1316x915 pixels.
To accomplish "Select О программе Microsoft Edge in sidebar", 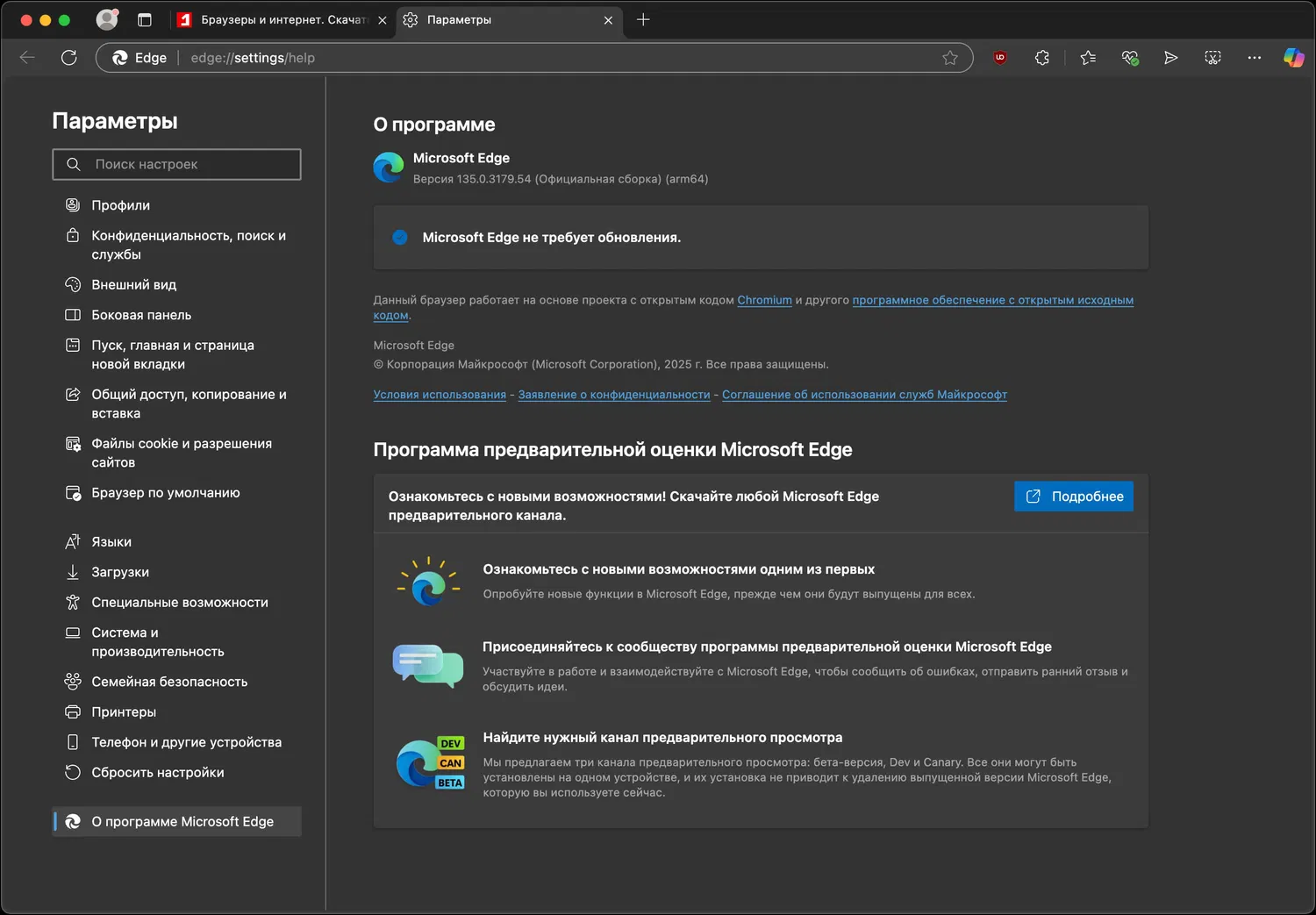I will (x=176, y=821).
